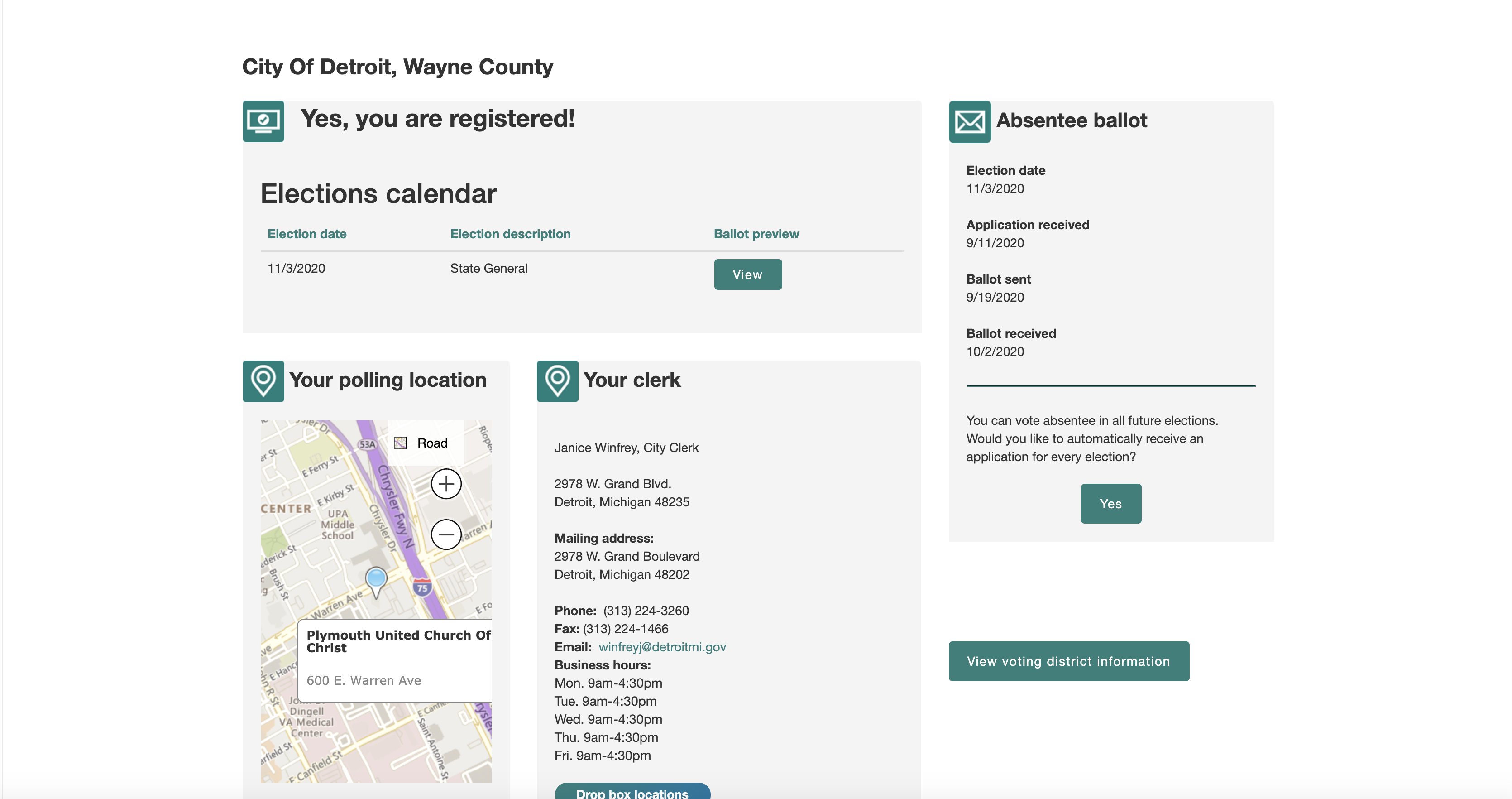Click the 600 E. Warren Ave address
This screenshot has height=799, width=1512.
364,680
